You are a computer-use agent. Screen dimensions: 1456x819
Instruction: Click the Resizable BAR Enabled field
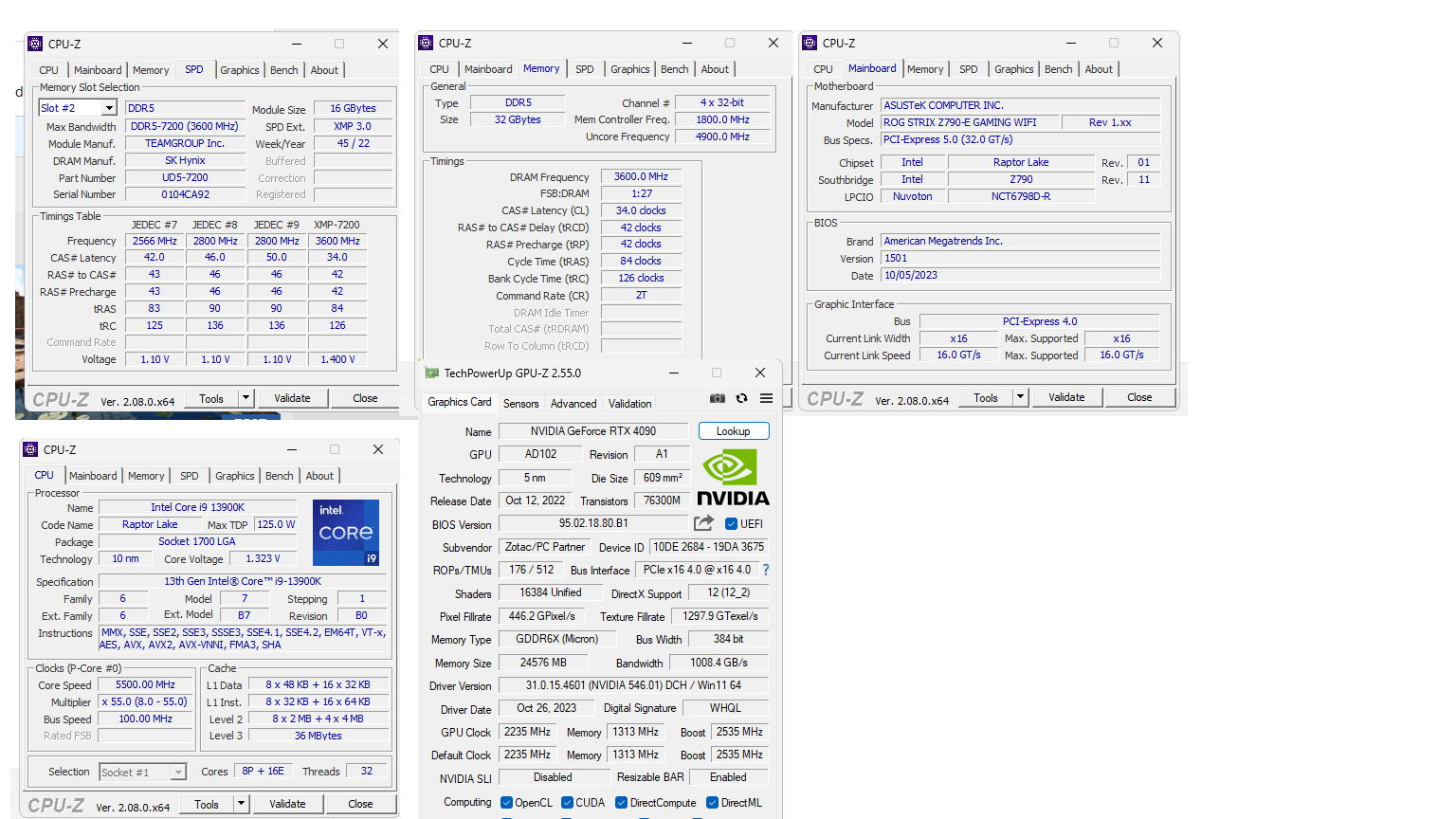point(728,777)
